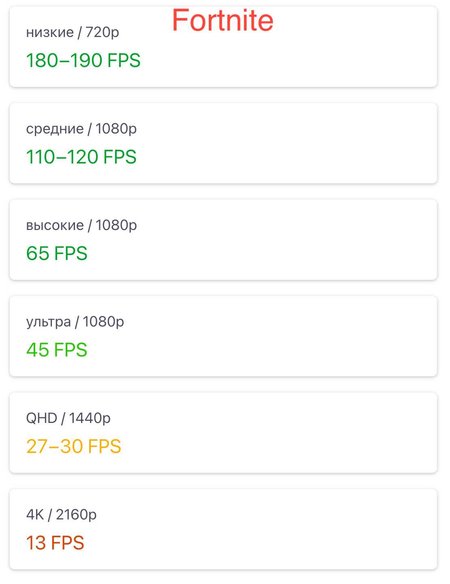Click the низкие / 720p label
This screenshot has height=584, width=450.
pyautogui.click(x=73, y=32)
